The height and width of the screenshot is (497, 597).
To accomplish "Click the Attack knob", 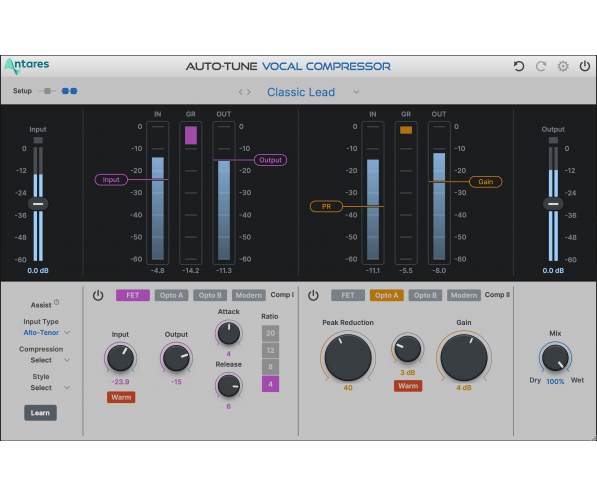I will tap(228, 334).
